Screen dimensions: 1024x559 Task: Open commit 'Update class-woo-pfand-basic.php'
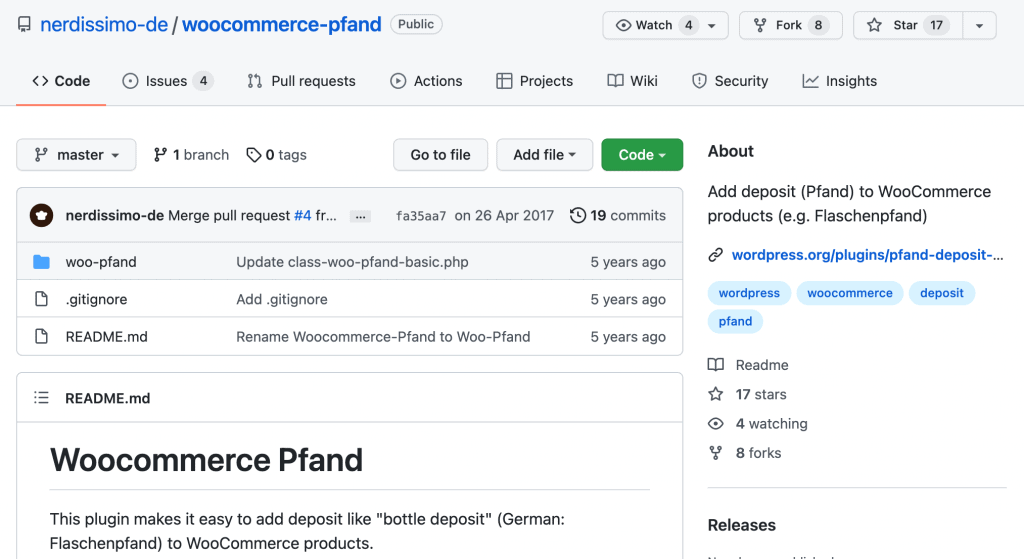point(352,262)
